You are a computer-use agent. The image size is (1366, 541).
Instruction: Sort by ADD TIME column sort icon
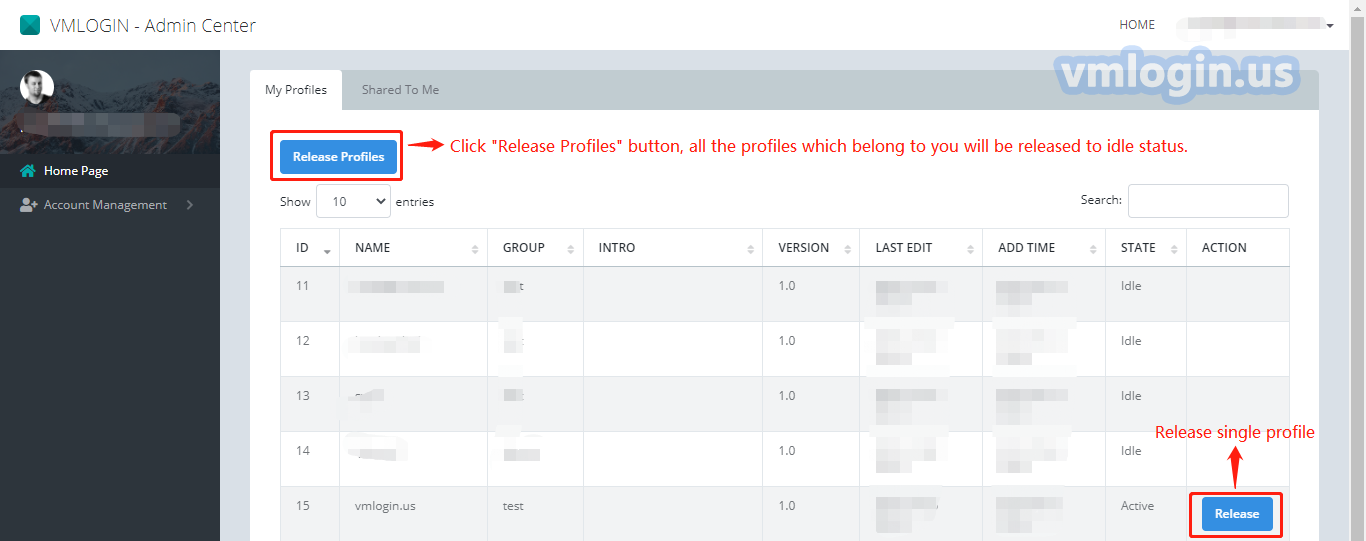(x=1093, y=249)
